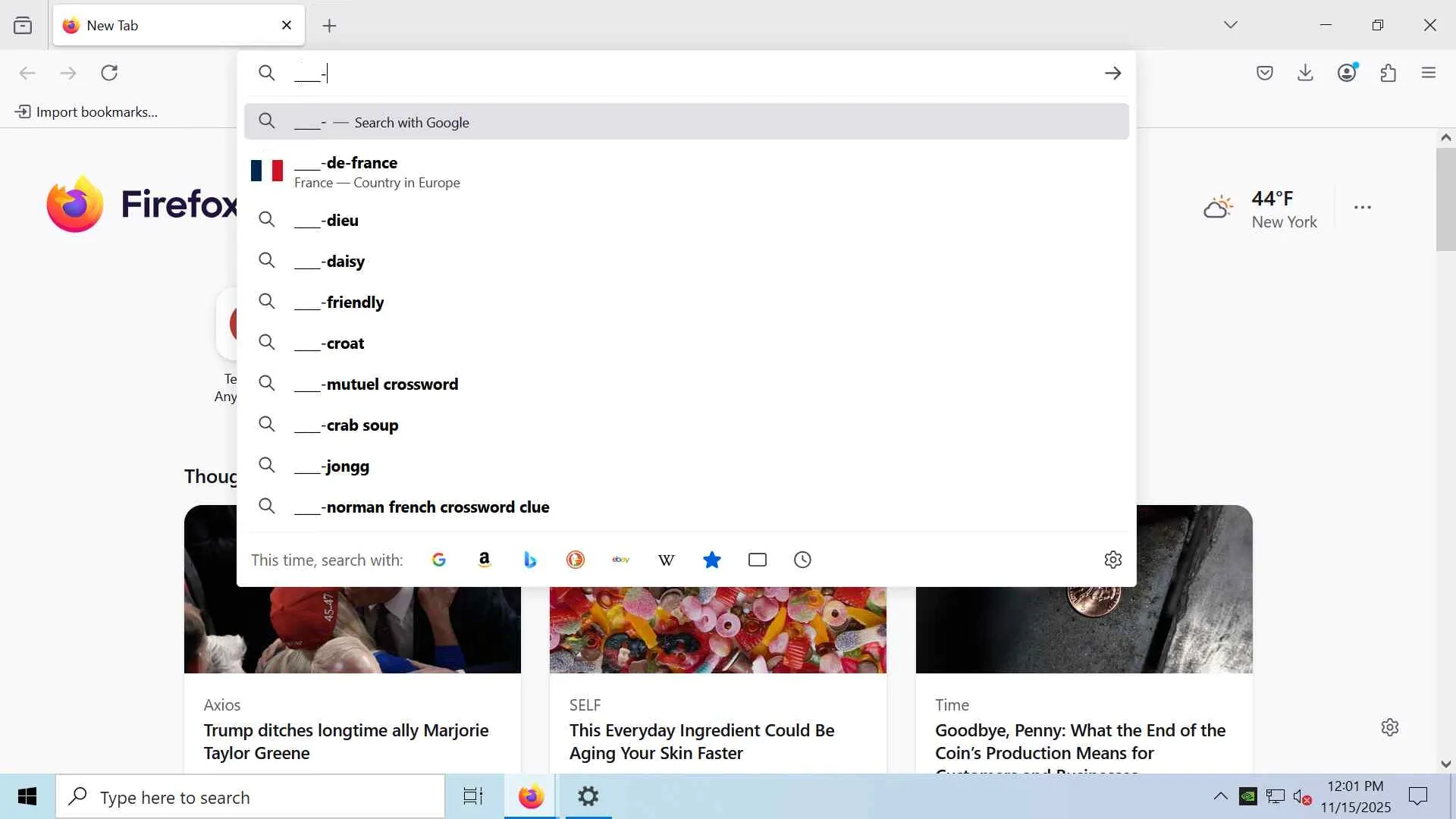Viewport: 1456px width, 819px height.
Task: Search with Wikipedia icon
Action: coord(666,560)
